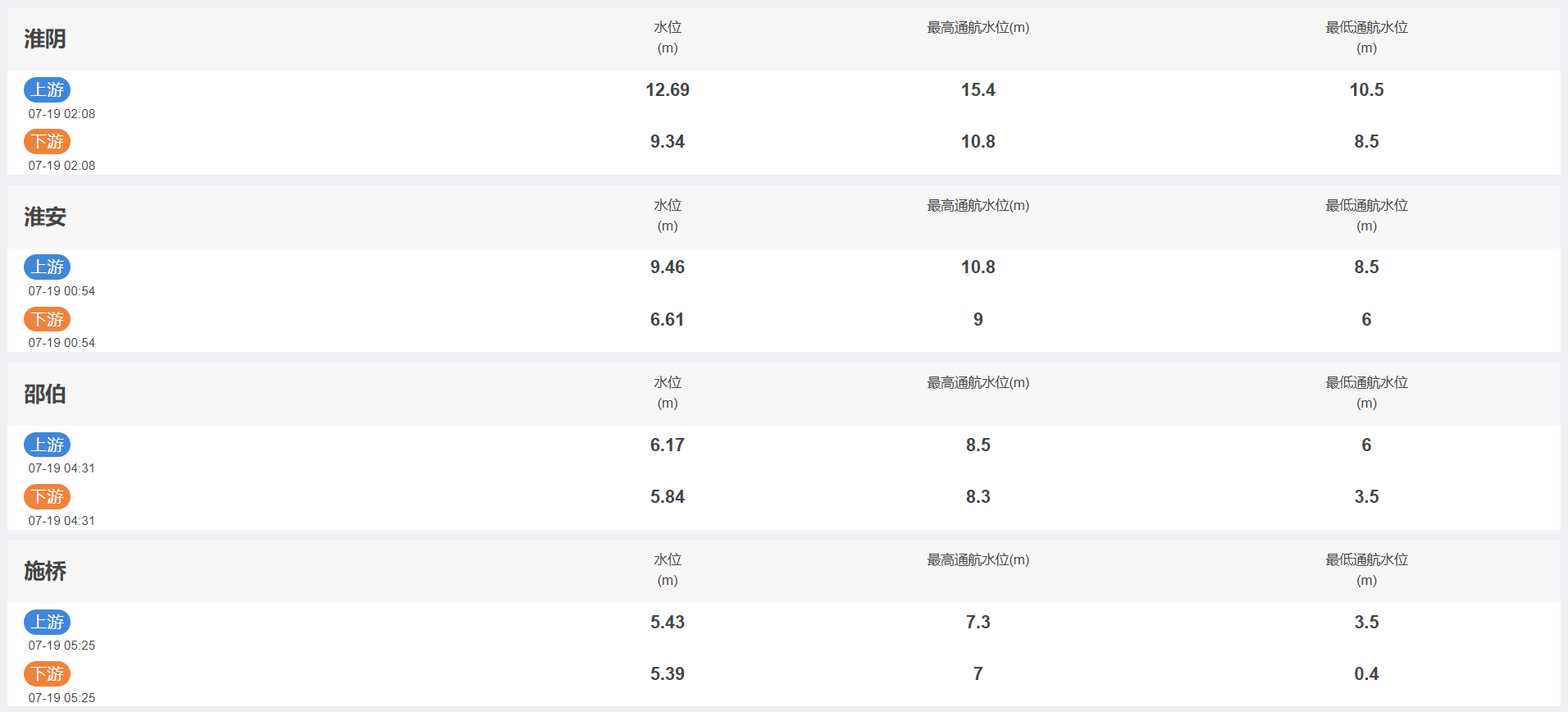This screenshot has width=1568, height=712.
Task: Click 施桥 downstream minimum navigable level 0.4
Action: click(1366, 673)
